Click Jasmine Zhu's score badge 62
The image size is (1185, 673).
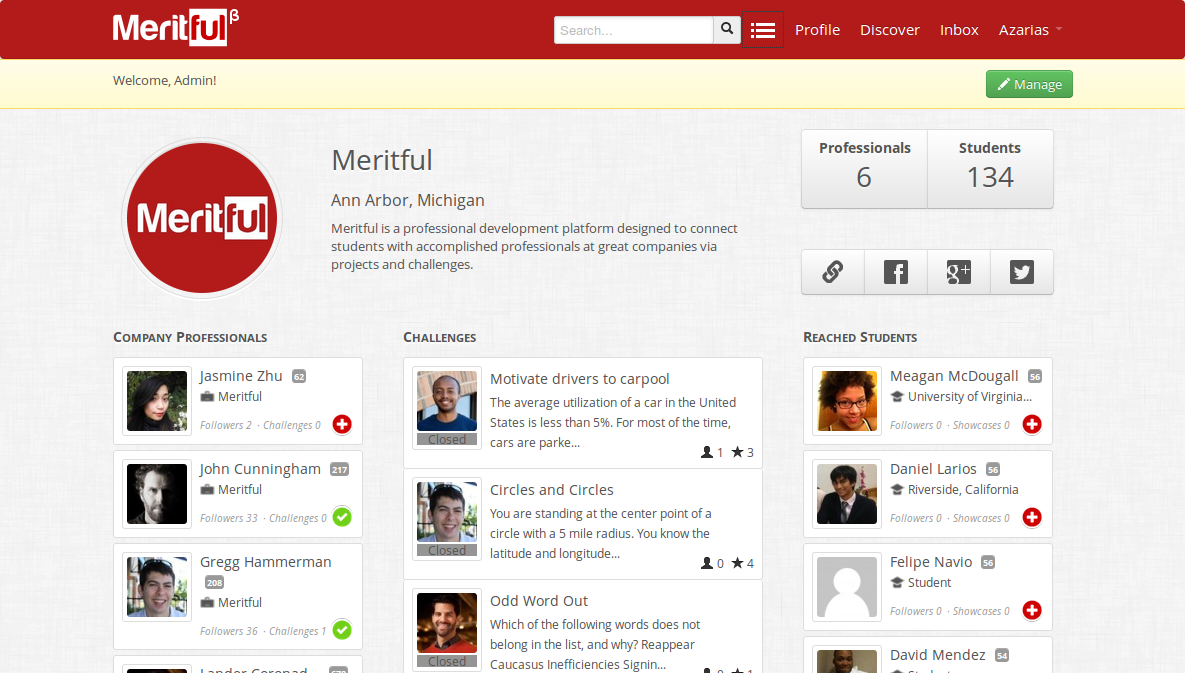(x=299, y=377)
